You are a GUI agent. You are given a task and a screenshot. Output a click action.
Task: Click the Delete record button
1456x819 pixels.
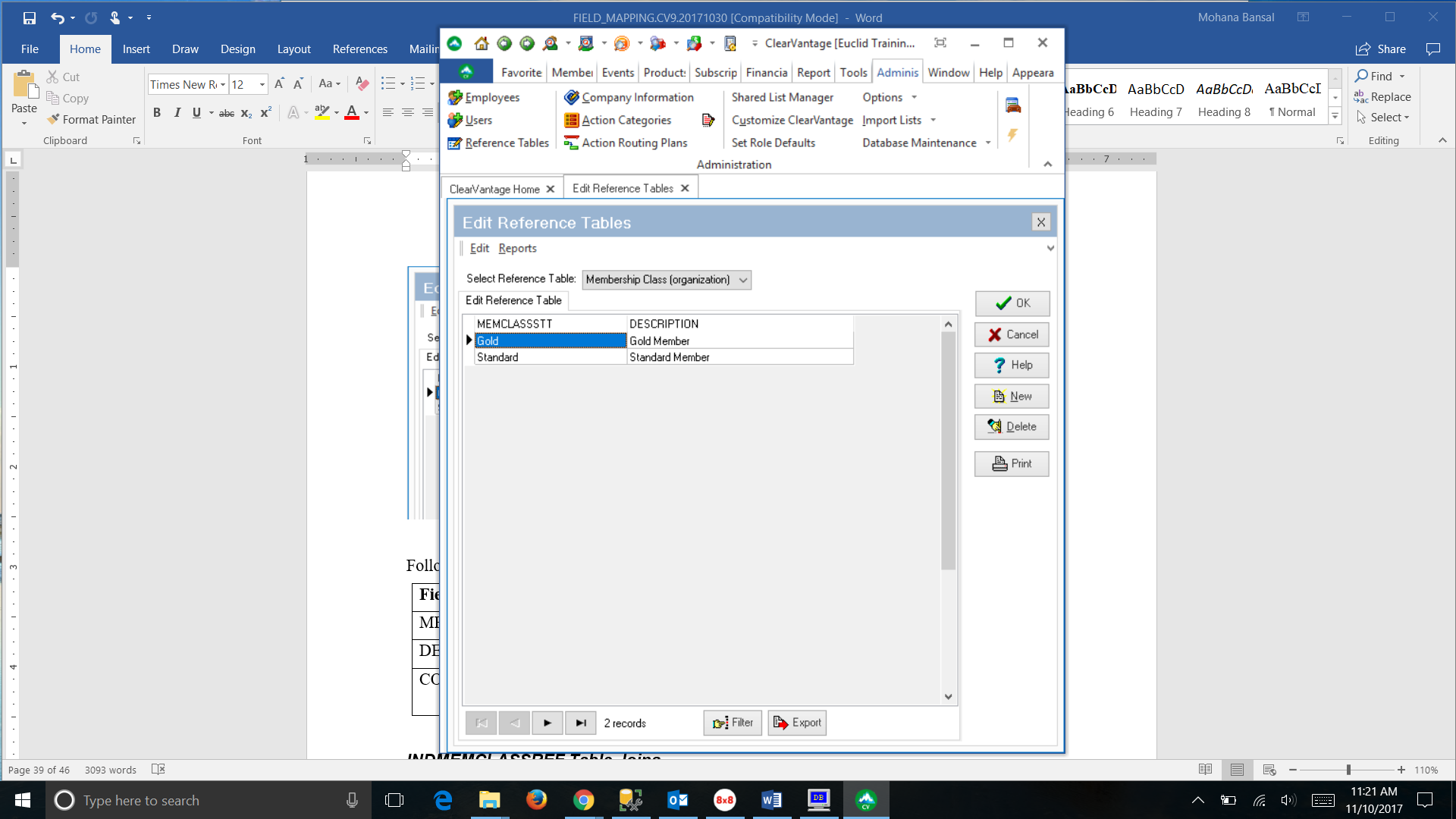click(x=1012, y=427)
